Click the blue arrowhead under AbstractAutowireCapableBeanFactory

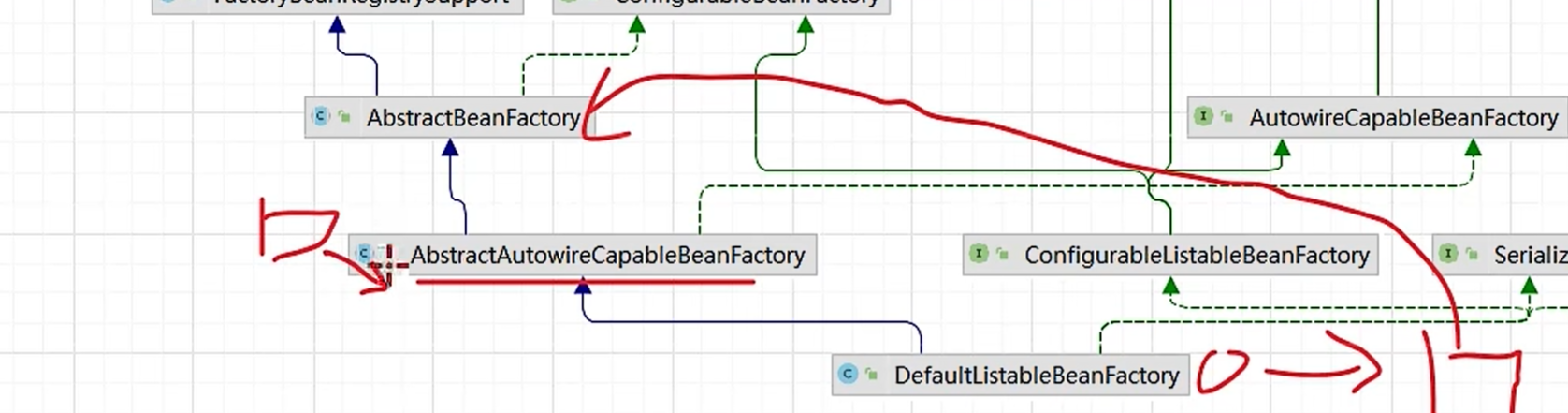point(583,287)
